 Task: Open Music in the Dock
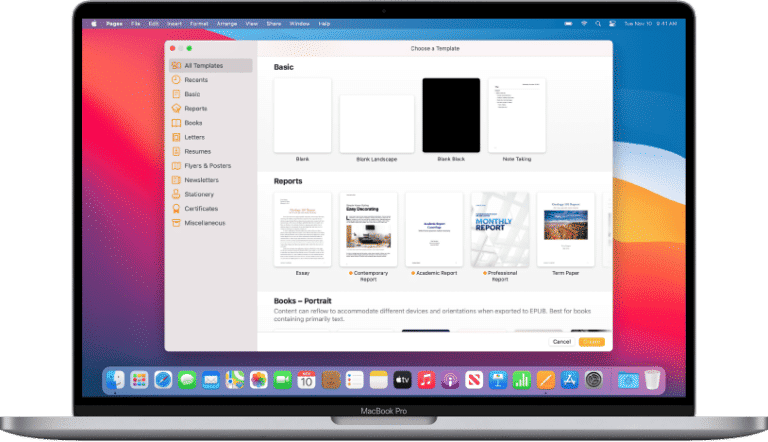click(x=426, y=380)
